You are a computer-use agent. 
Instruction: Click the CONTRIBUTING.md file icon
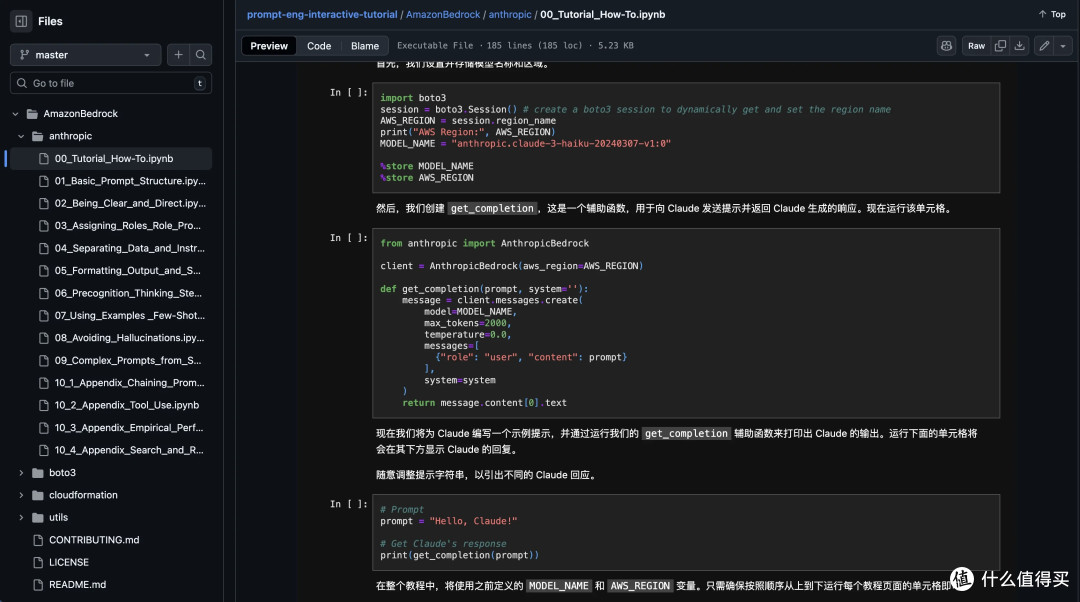tap(39, 540)
